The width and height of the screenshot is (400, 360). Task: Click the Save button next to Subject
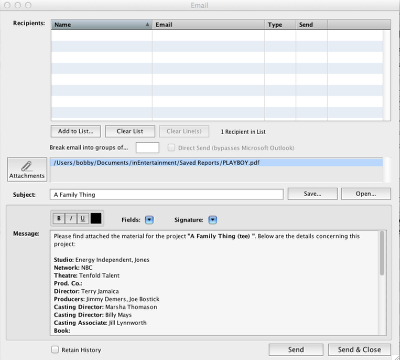(312, 194)
